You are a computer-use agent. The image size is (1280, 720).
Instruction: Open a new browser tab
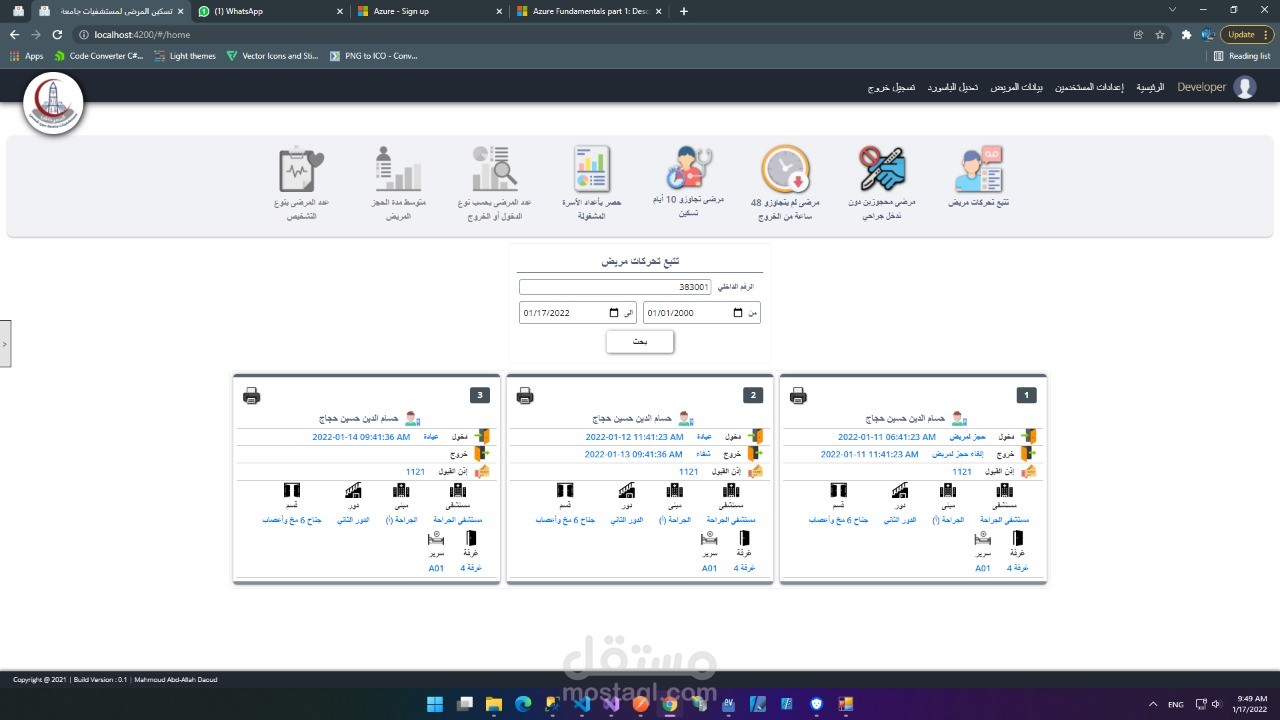(684, 11)
